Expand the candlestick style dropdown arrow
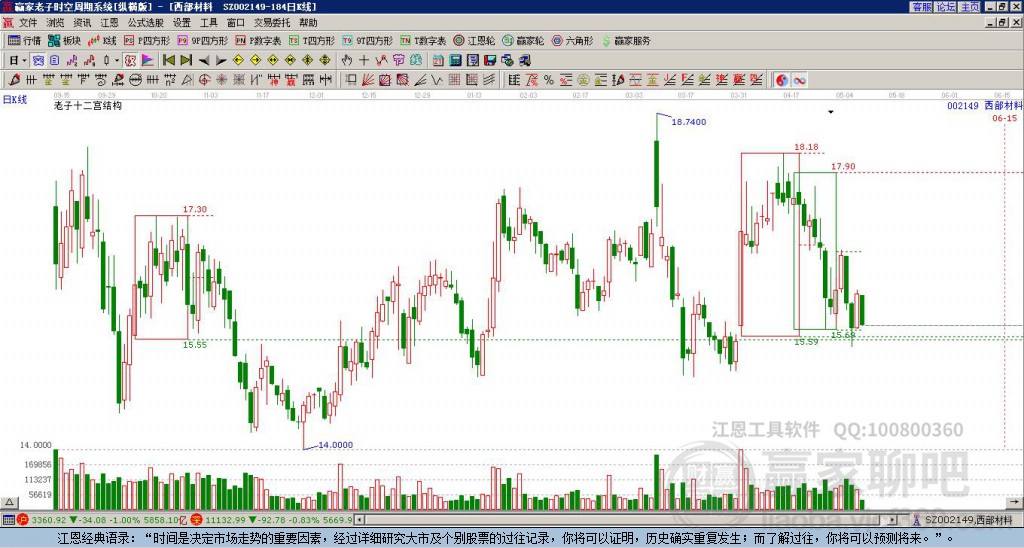 coord(117,60)
